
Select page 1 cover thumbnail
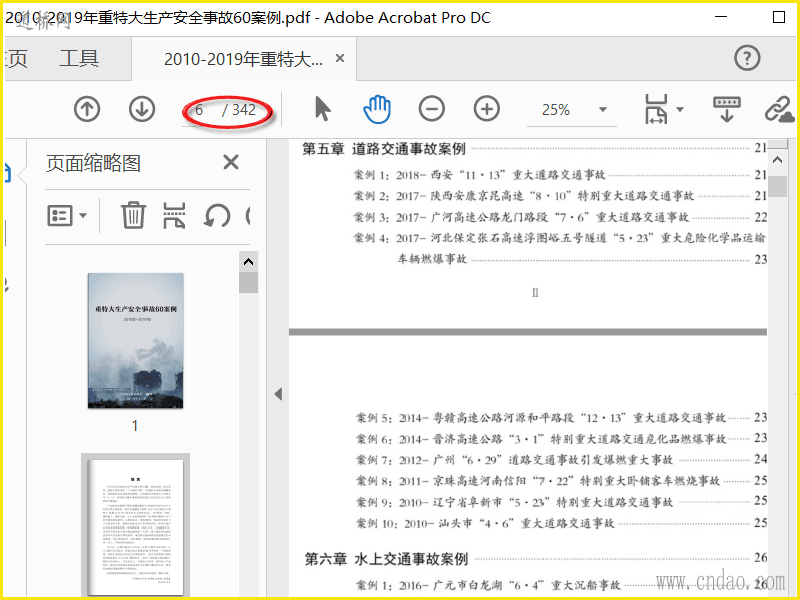click(136, 340)
